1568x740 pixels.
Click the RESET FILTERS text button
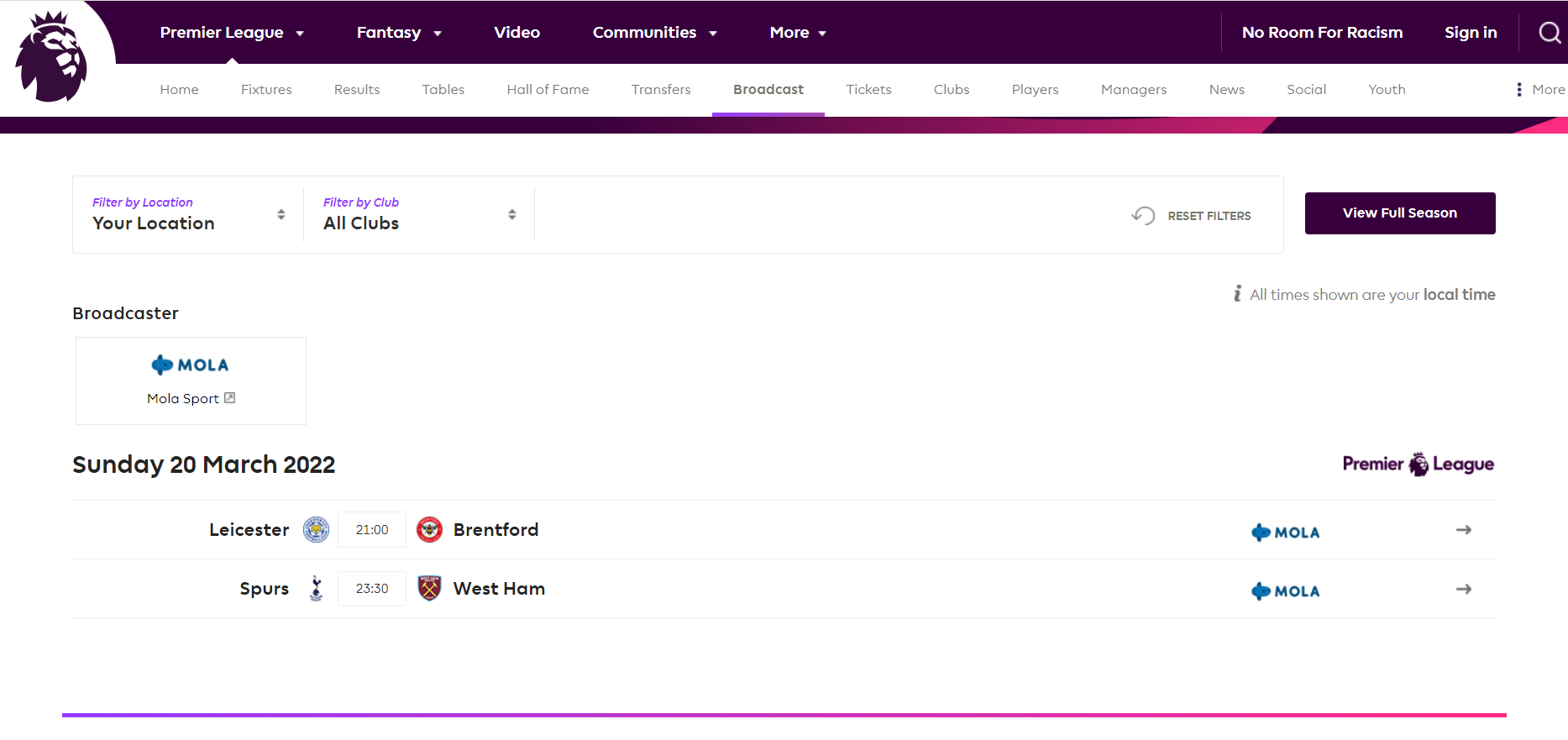(1209, 216)
